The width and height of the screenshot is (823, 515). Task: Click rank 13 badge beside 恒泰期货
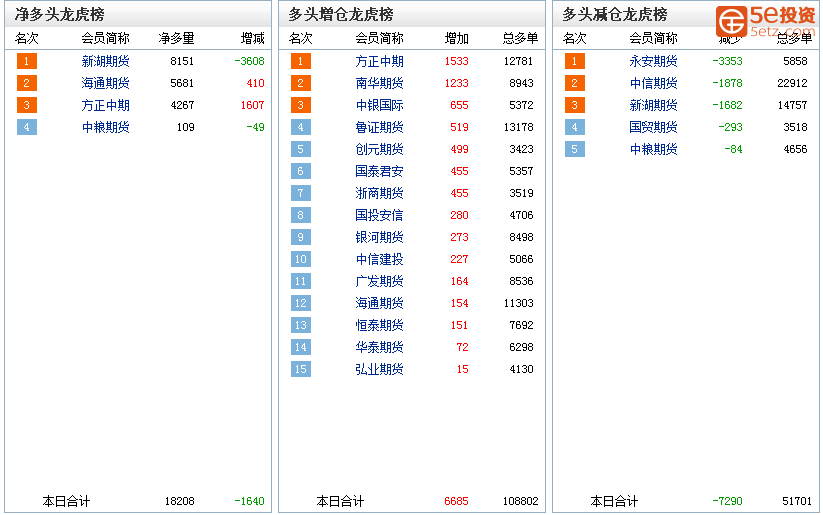[x=301, y=326]
